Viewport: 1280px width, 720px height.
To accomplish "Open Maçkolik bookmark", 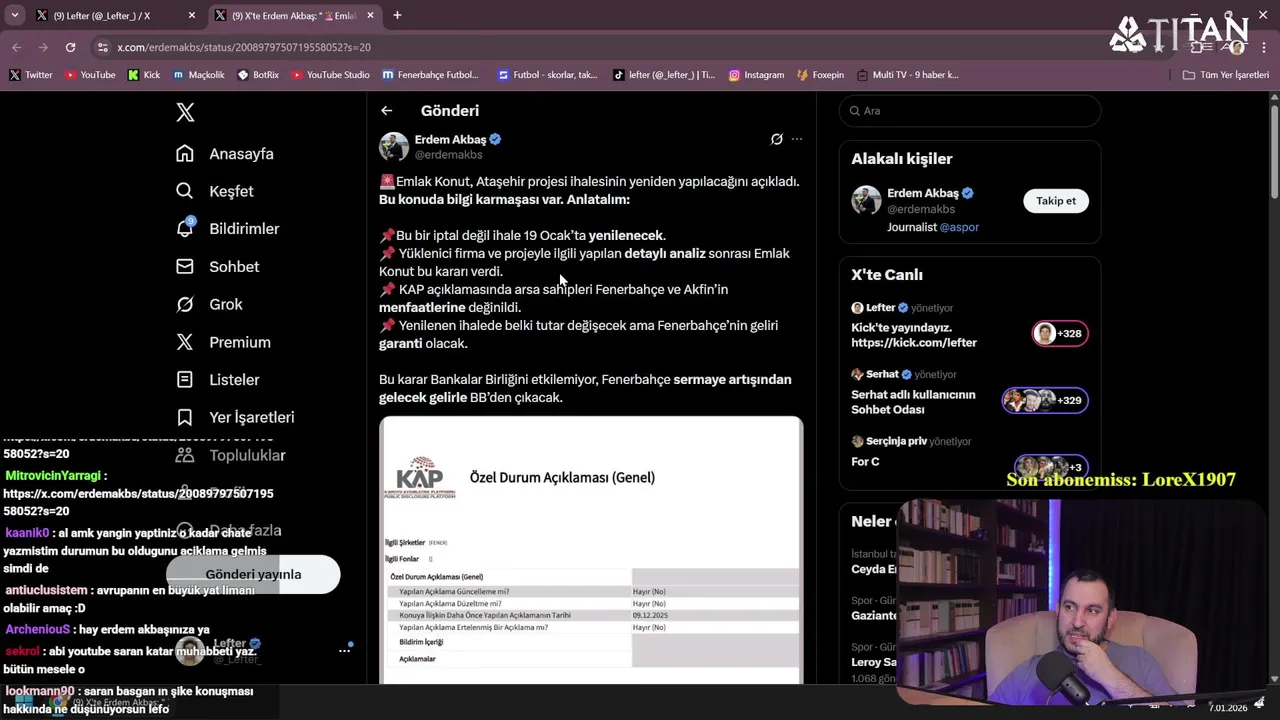I will coord(199,75).
